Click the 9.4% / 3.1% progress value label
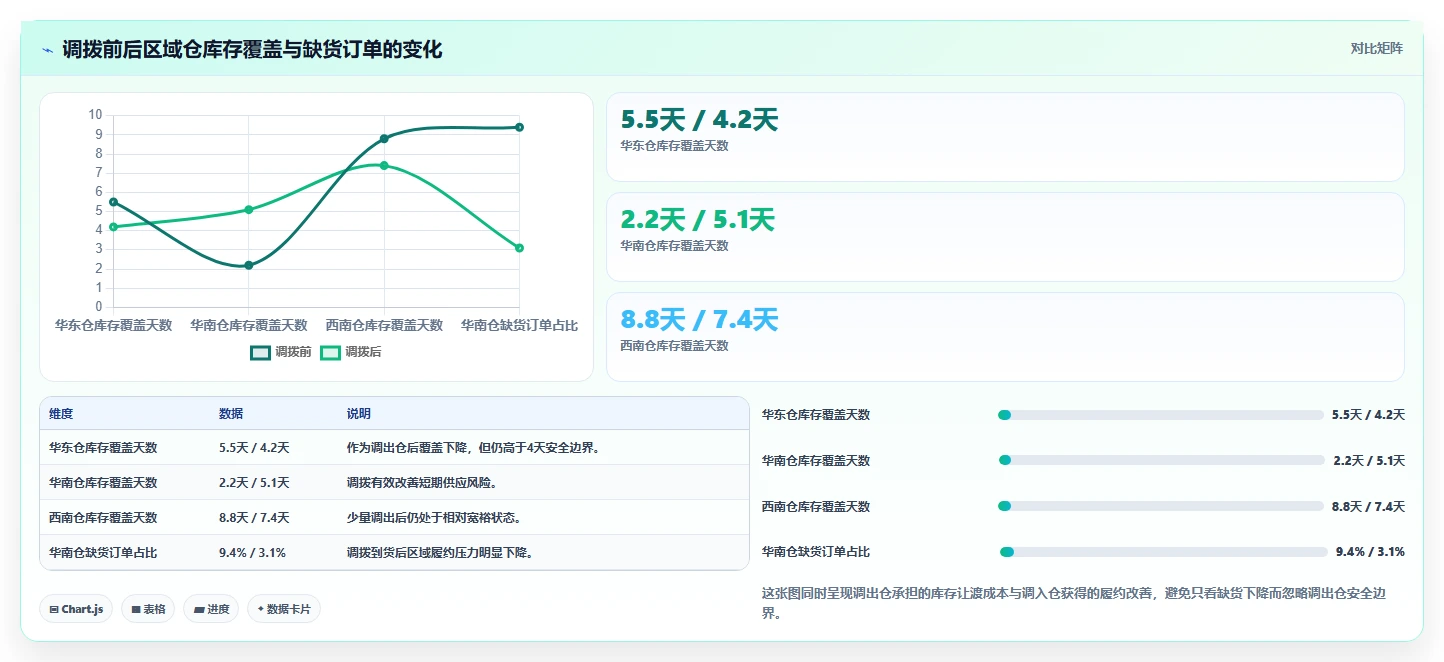Image resolution: width=1444 pixels, height=662 pixels. (1370, 552)
